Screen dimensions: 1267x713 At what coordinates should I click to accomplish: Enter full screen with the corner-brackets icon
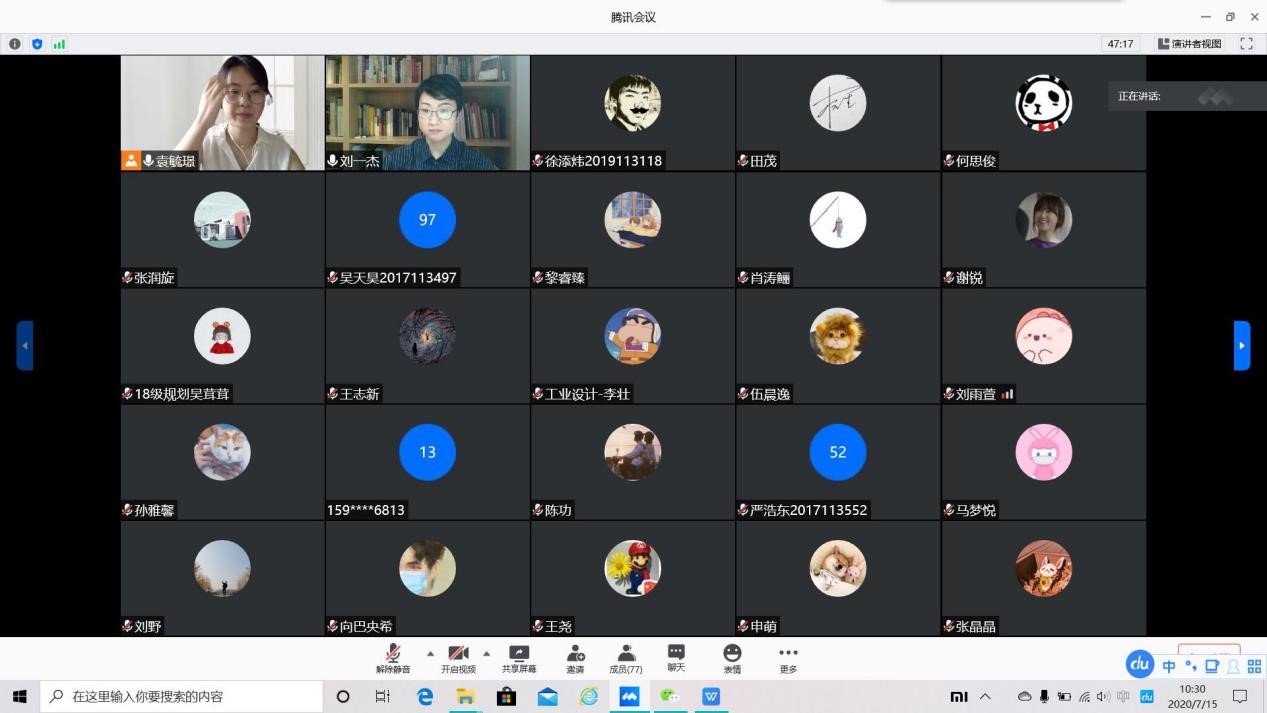click(1246, 44)
